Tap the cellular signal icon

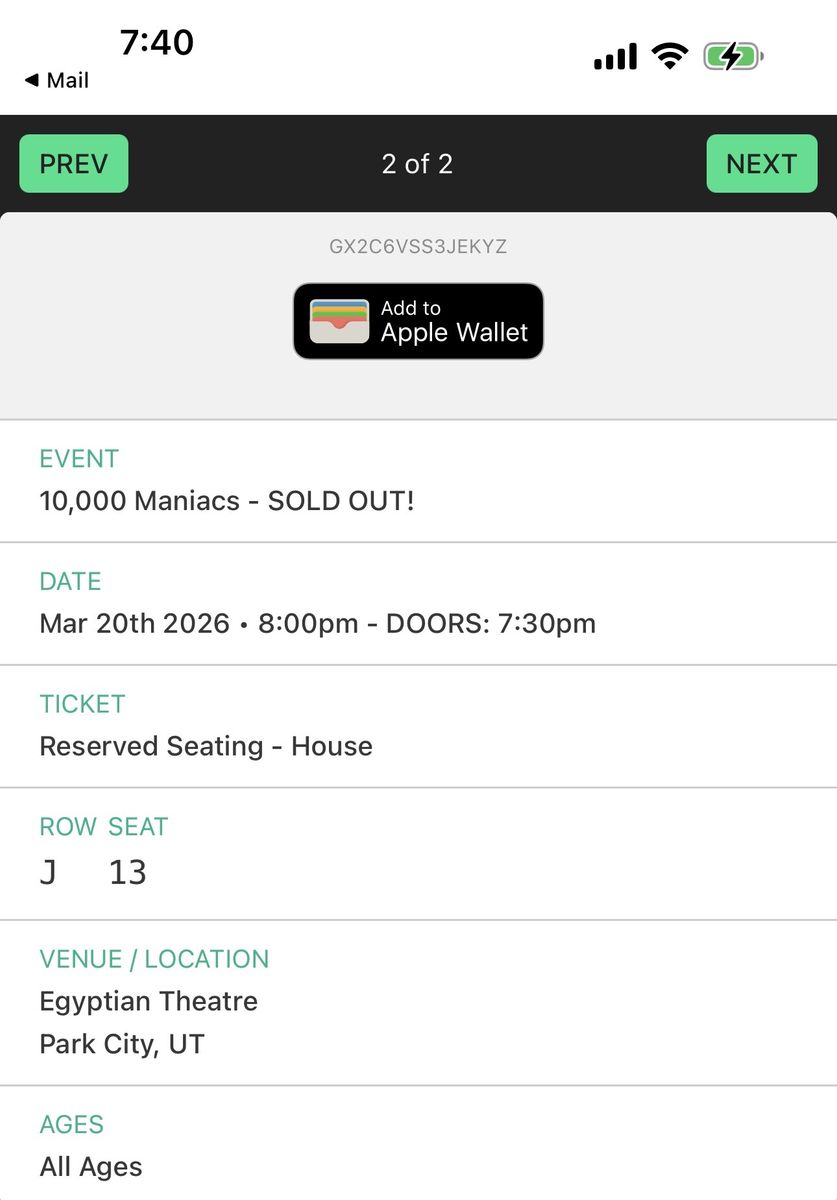coord(614,57)
